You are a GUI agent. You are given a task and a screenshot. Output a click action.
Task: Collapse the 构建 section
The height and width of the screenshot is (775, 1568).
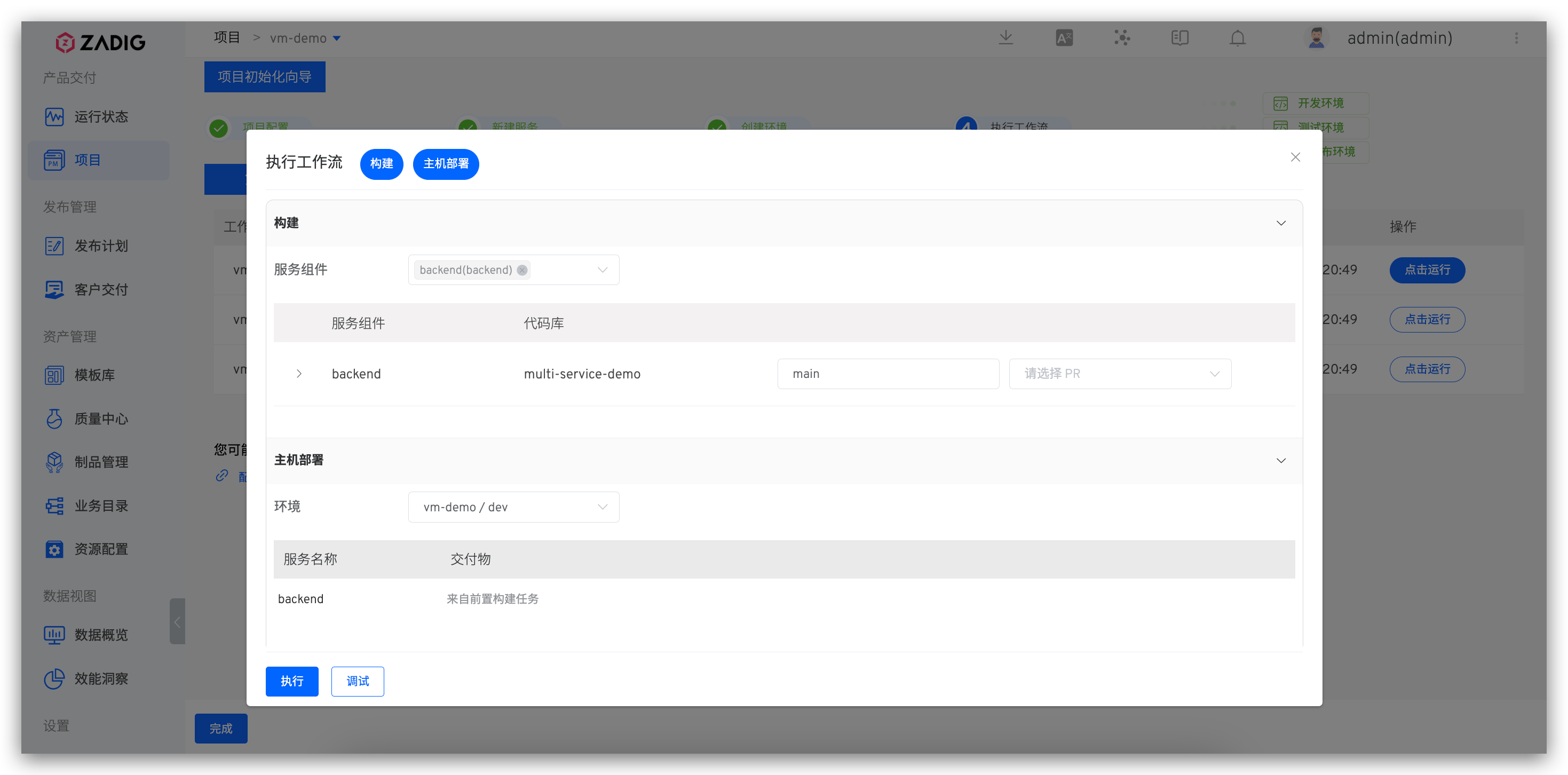1281,223
